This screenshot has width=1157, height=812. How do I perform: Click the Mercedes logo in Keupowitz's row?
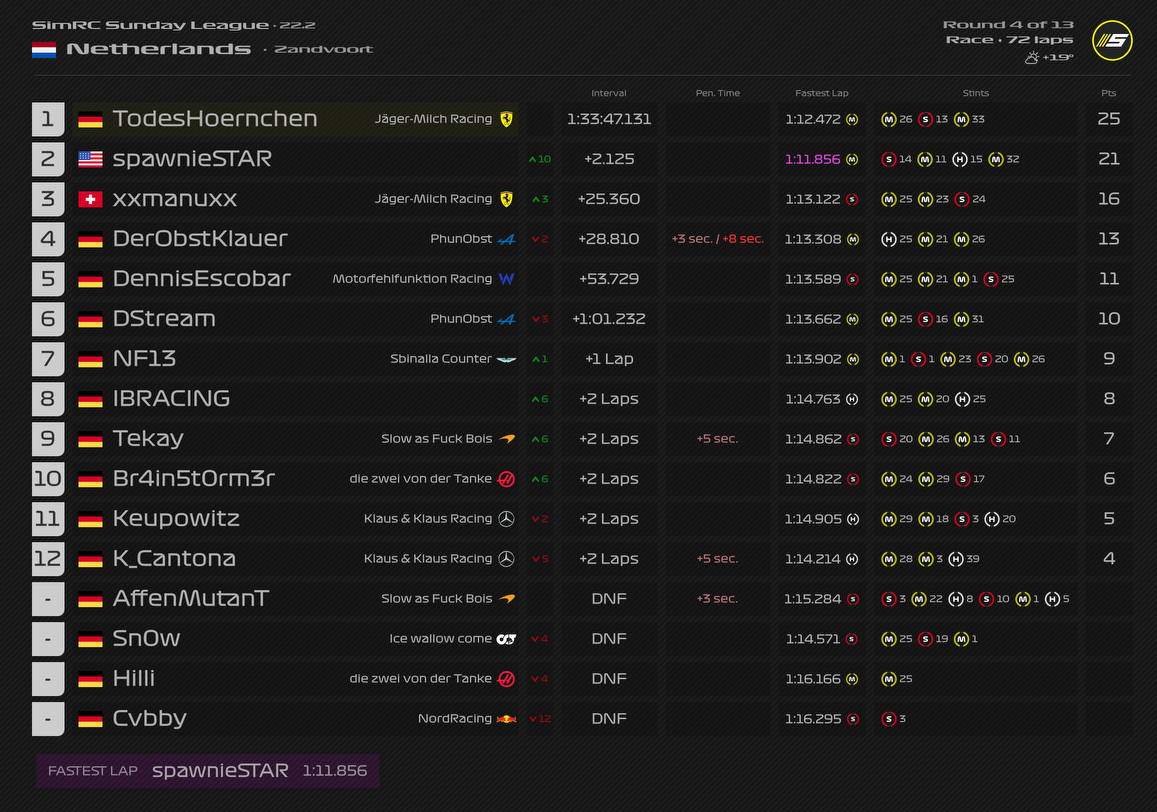(x=506, y=519)
